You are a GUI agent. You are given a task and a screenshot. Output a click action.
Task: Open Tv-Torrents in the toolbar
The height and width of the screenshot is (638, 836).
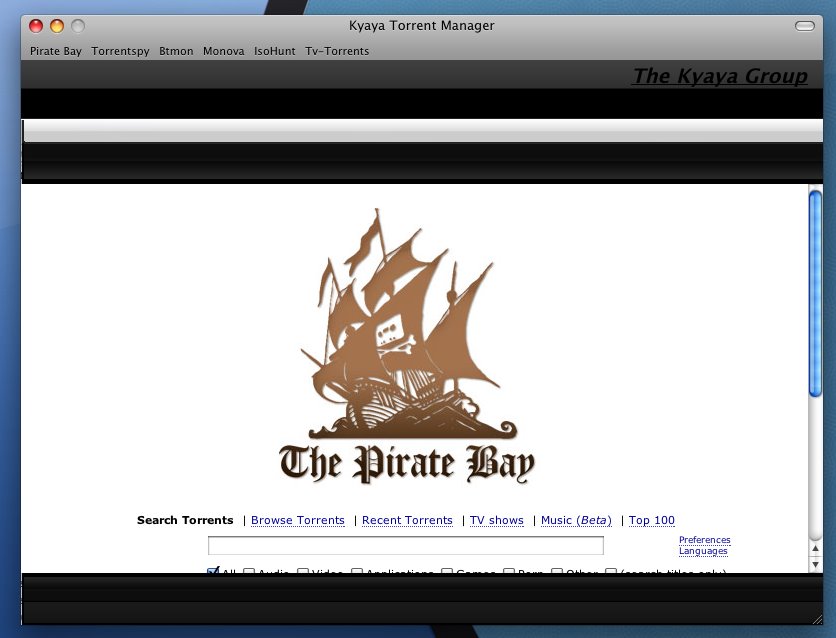coord(337,51)
